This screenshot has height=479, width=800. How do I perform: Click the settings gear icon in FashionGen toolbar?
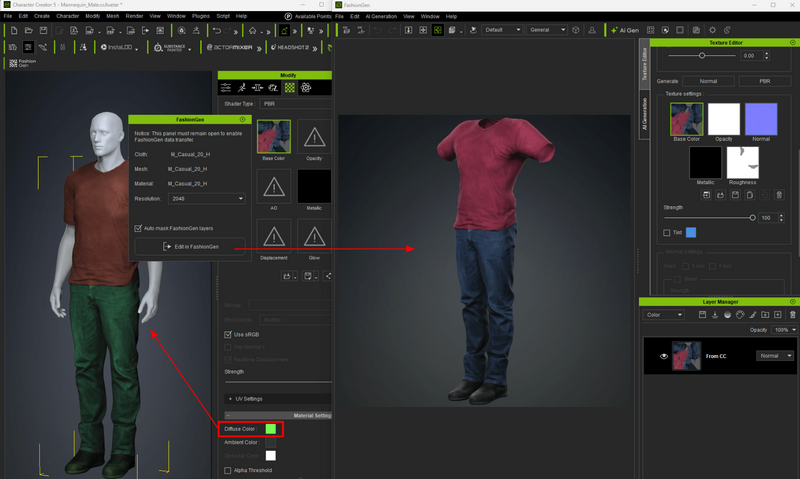click(712, 30)
